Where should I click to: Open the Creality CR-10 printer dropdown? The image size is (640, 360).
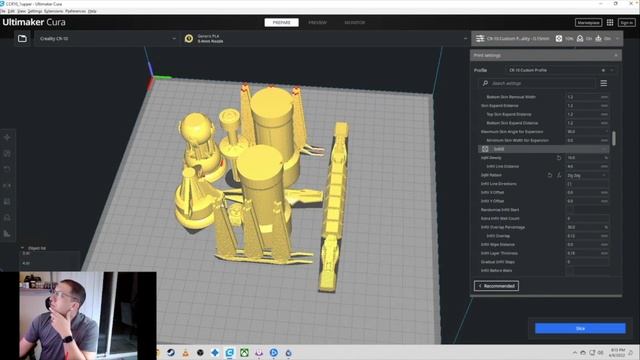click(x=107, y=38)
